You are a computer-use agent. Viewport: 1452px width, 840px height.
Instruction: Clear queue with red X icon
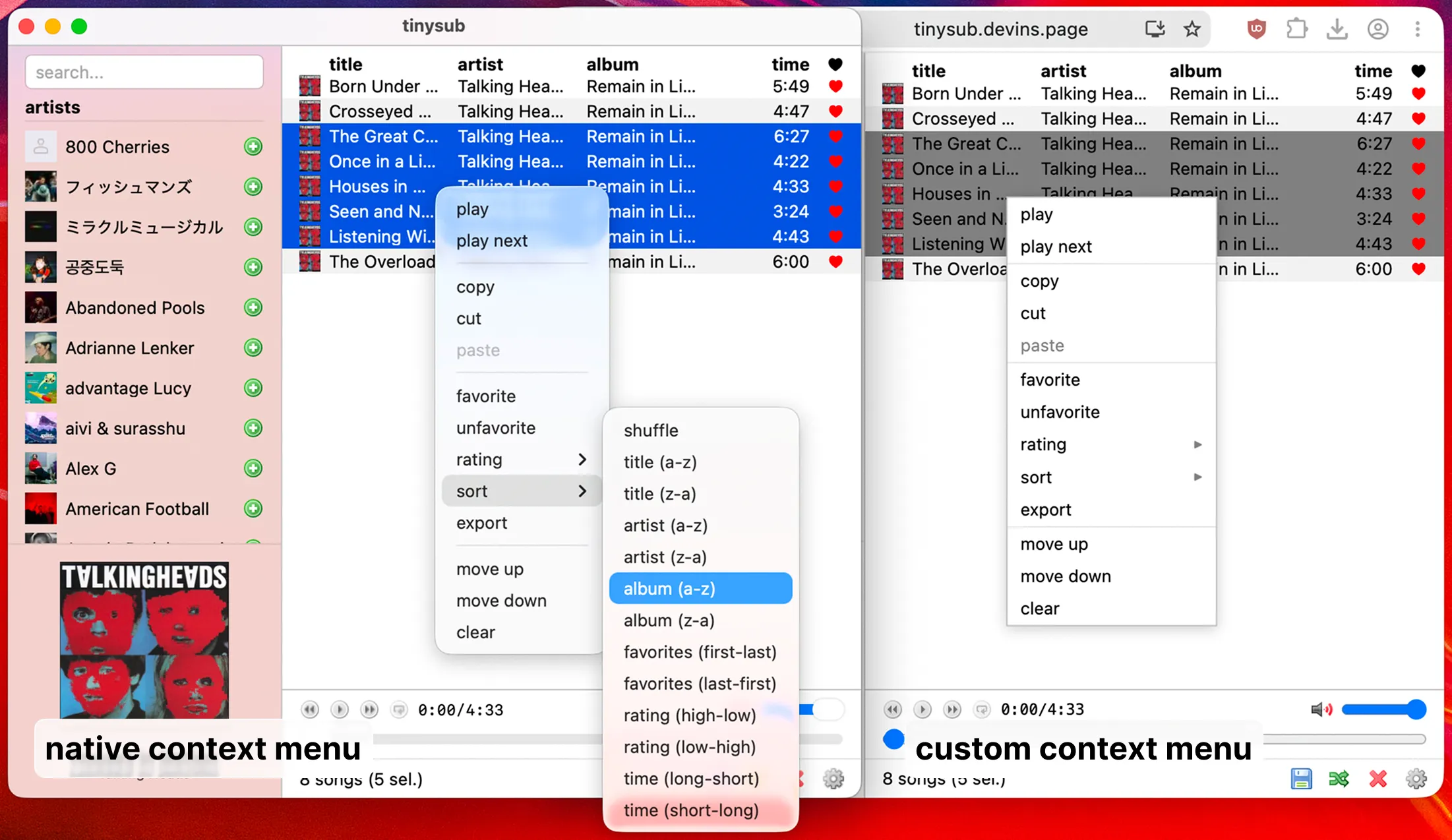point(1377,779)
